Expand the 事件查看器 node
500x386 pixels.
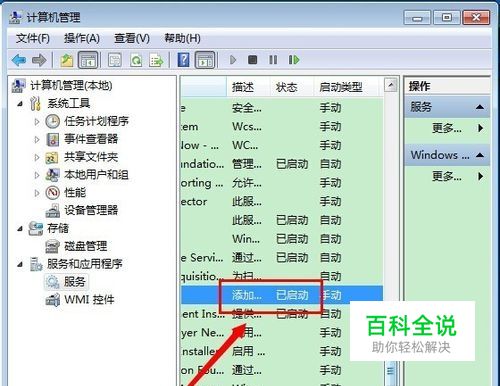[x=37, y=140]
